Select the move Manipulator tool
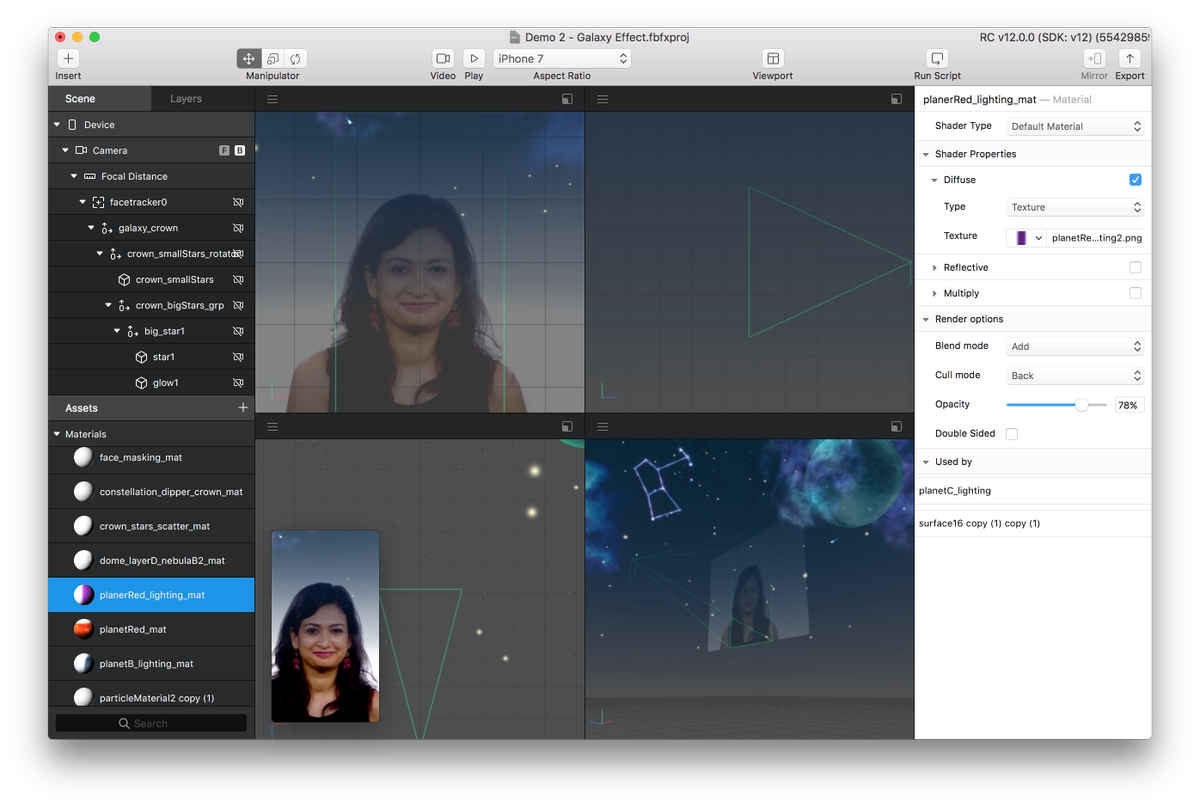1200x808 pixels. (249, 59)
